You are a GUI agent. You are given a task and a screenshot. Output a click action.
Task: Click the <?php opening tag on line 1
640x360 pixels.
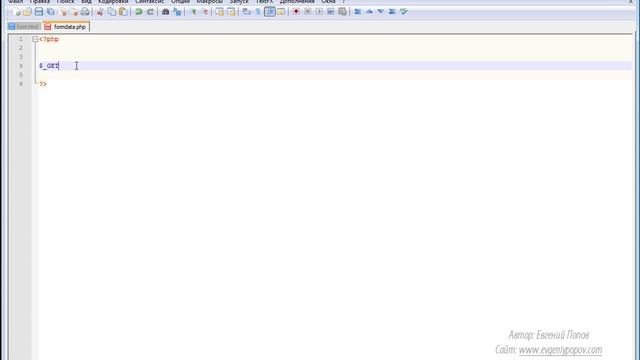coord(49,39)
